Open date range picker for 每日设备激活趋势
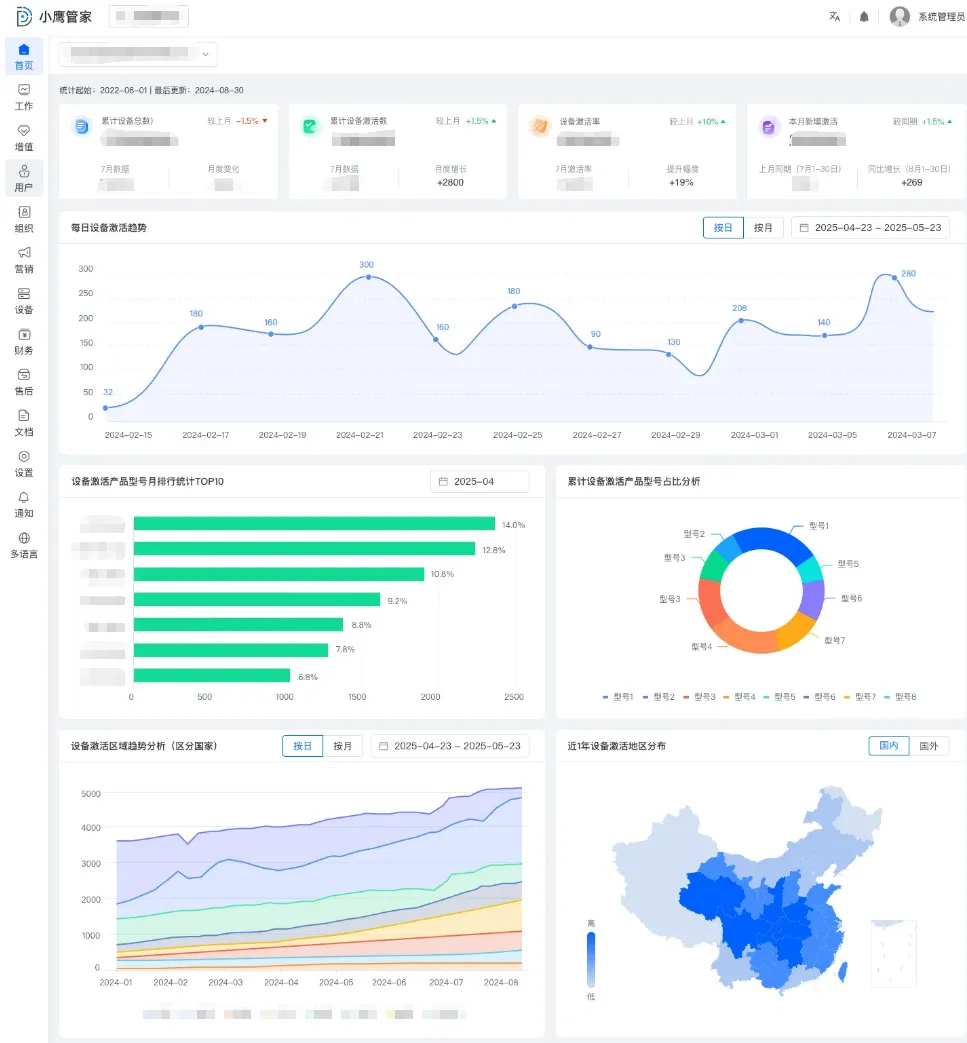 870,228
